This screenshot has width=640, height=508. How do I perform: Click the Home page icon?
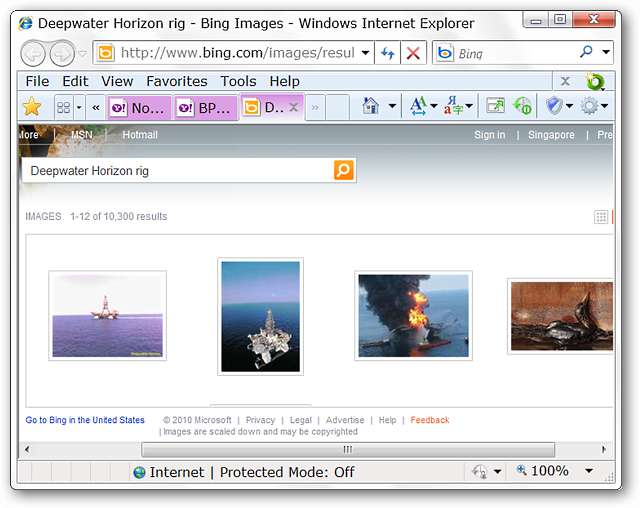tap(371, 106)
